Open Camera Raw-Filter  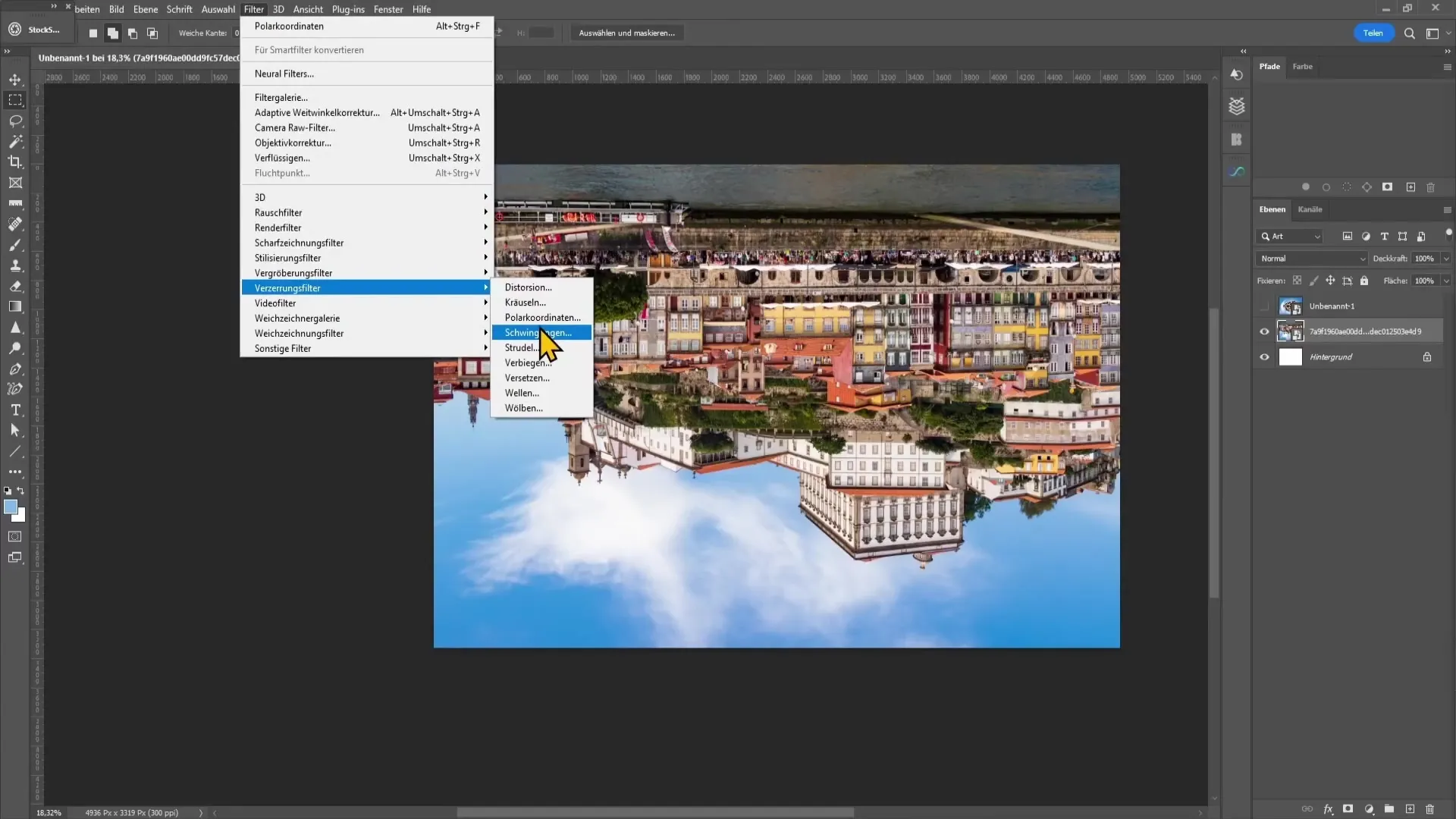tap(367, 128)
